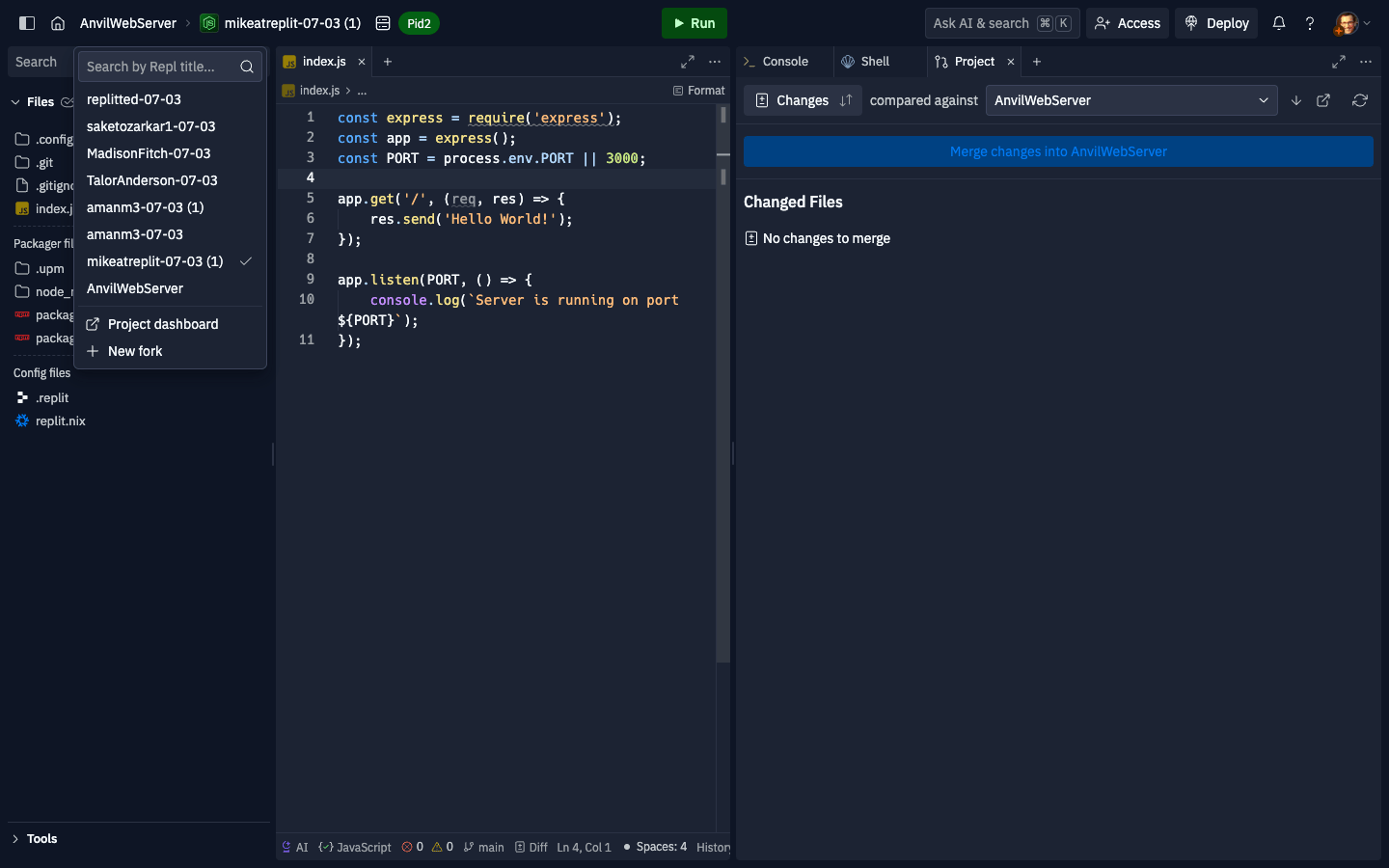The image size is (1389, 868).
Task: Select the TalorAnderson-07-03 fork
Action: (170, 180)
